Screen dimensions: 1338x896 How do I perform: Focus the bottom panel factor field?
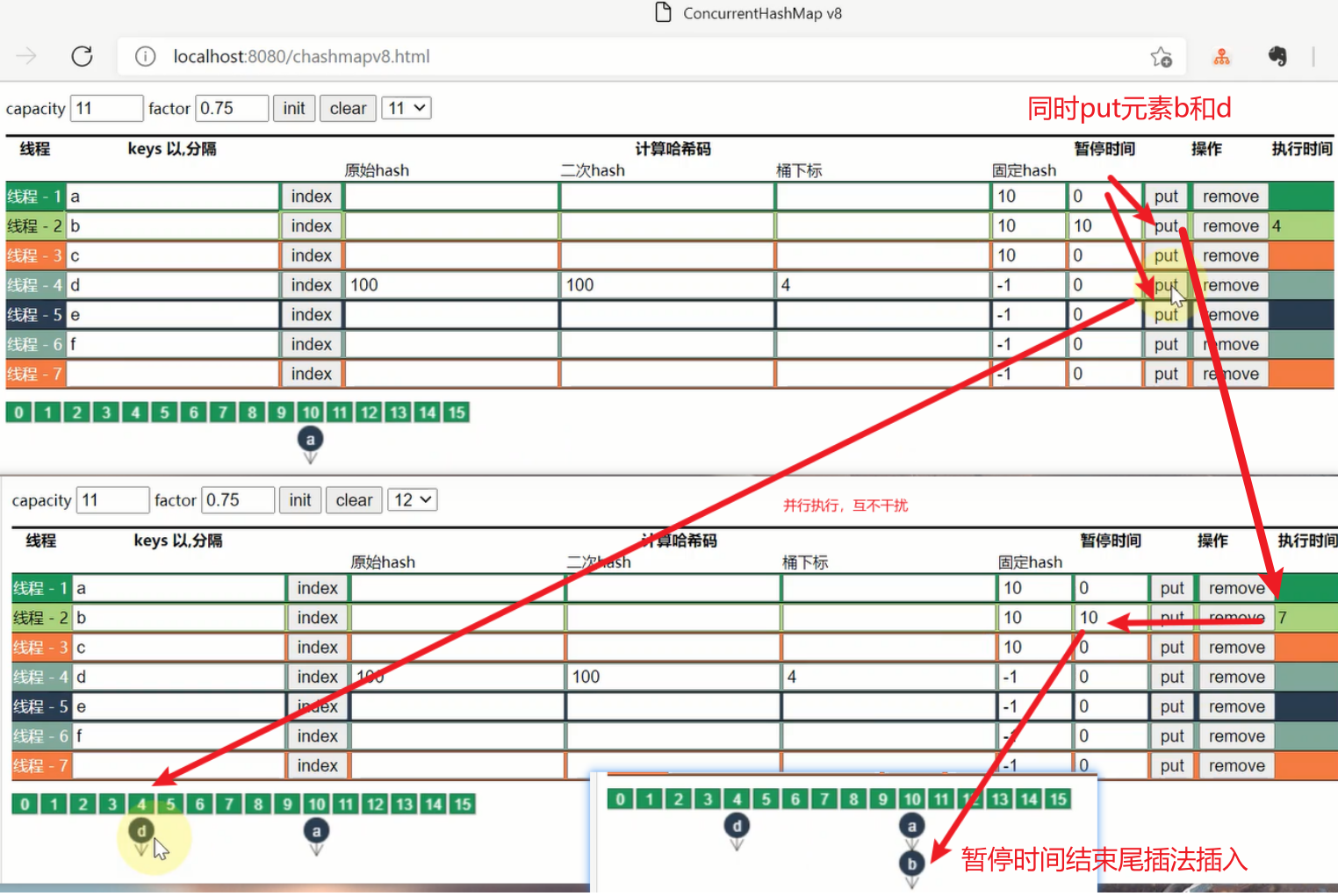coord(238,500)
